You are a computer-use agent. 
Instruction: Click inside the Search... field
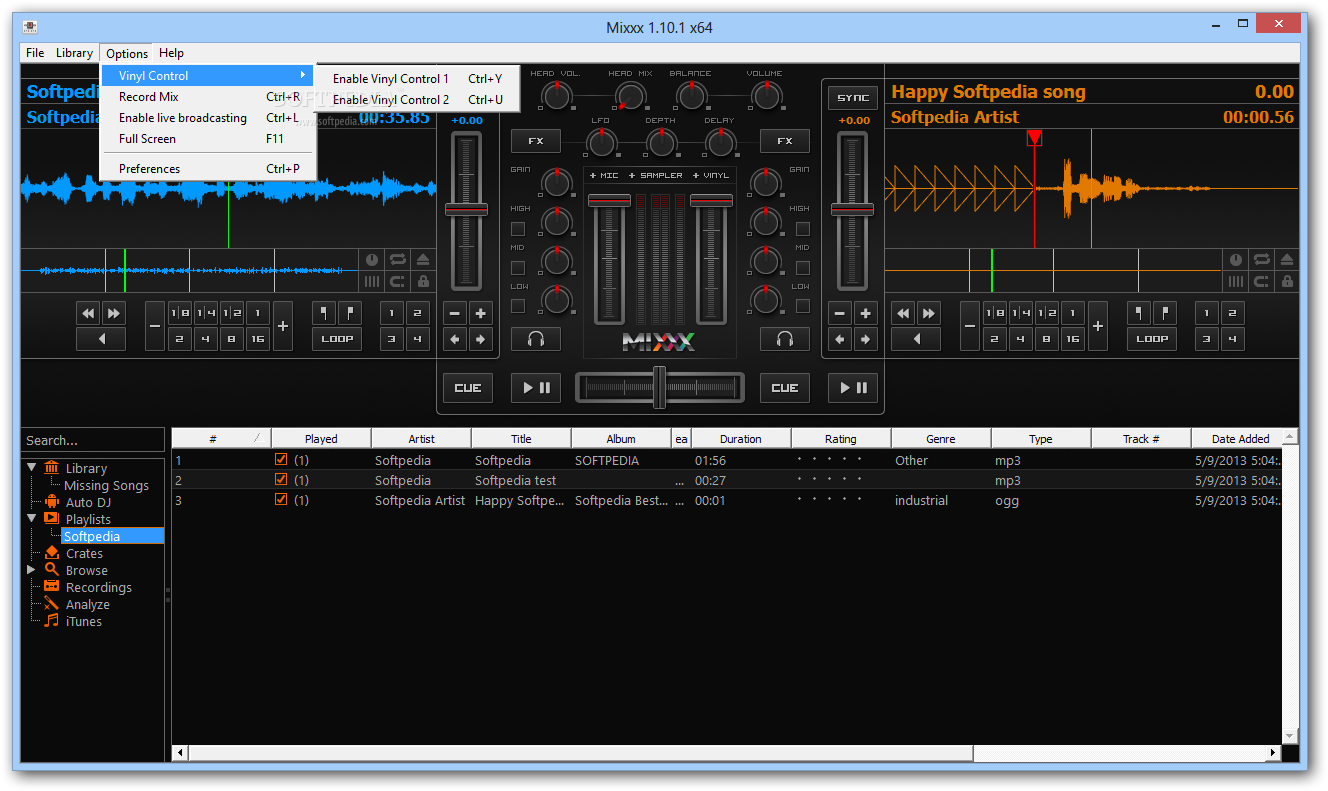93,440
